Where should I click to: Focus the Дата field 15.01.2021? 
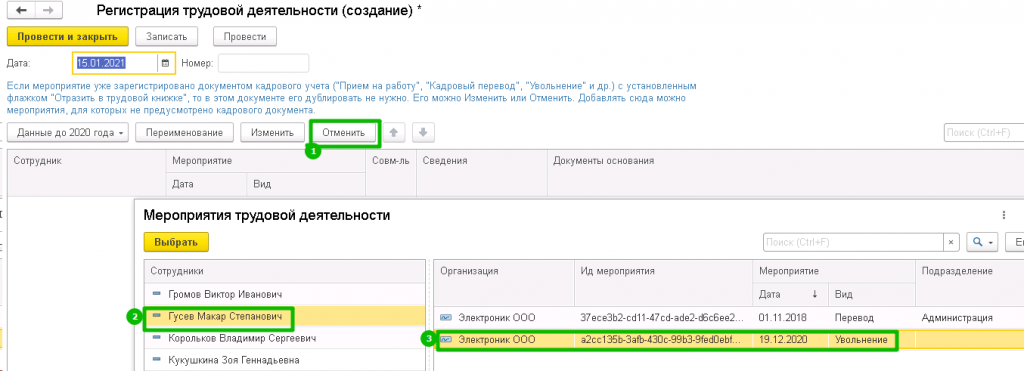click(115, 63)
